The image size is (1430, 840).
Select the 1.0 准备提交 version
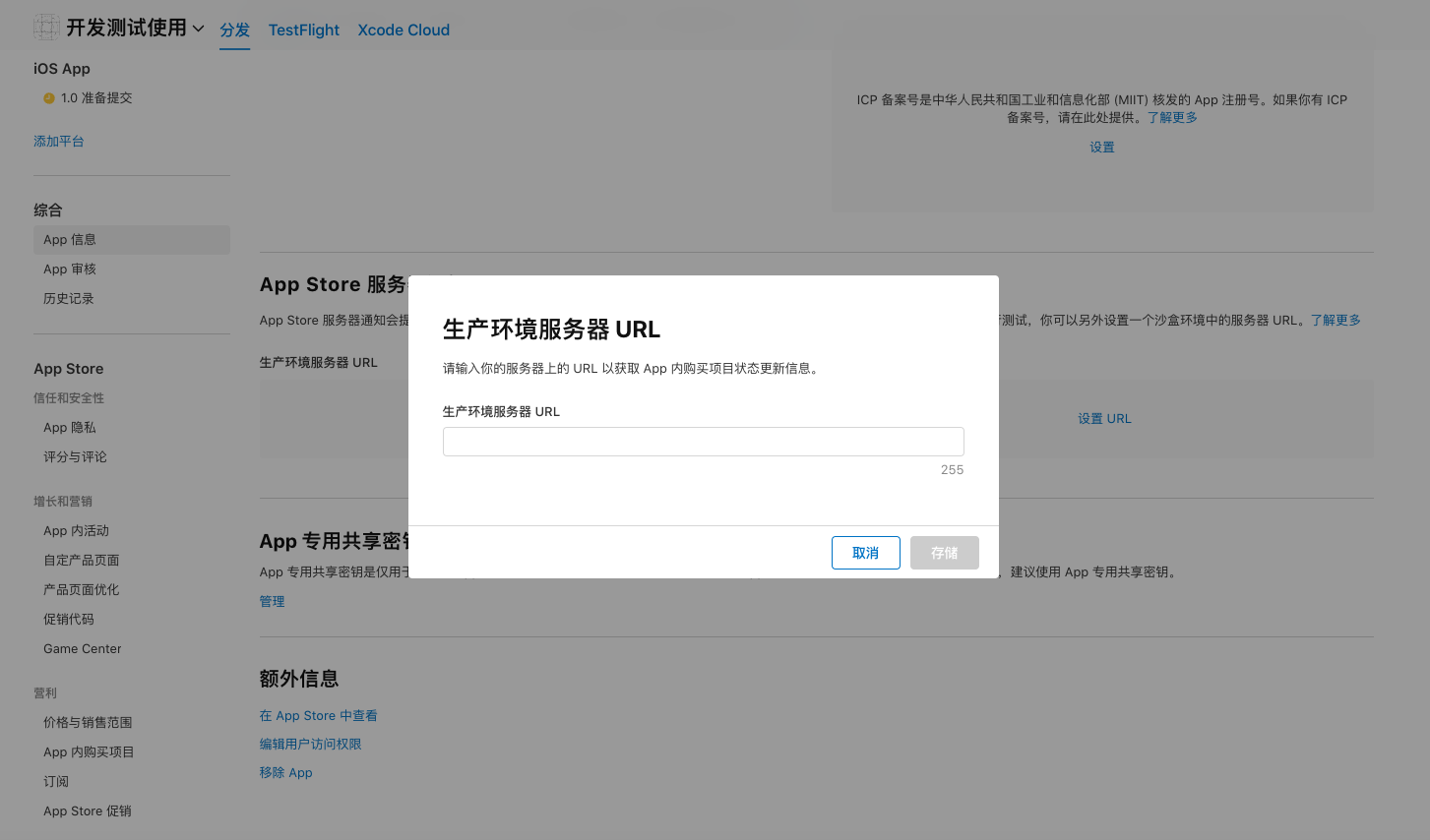[x=96, y=98]
